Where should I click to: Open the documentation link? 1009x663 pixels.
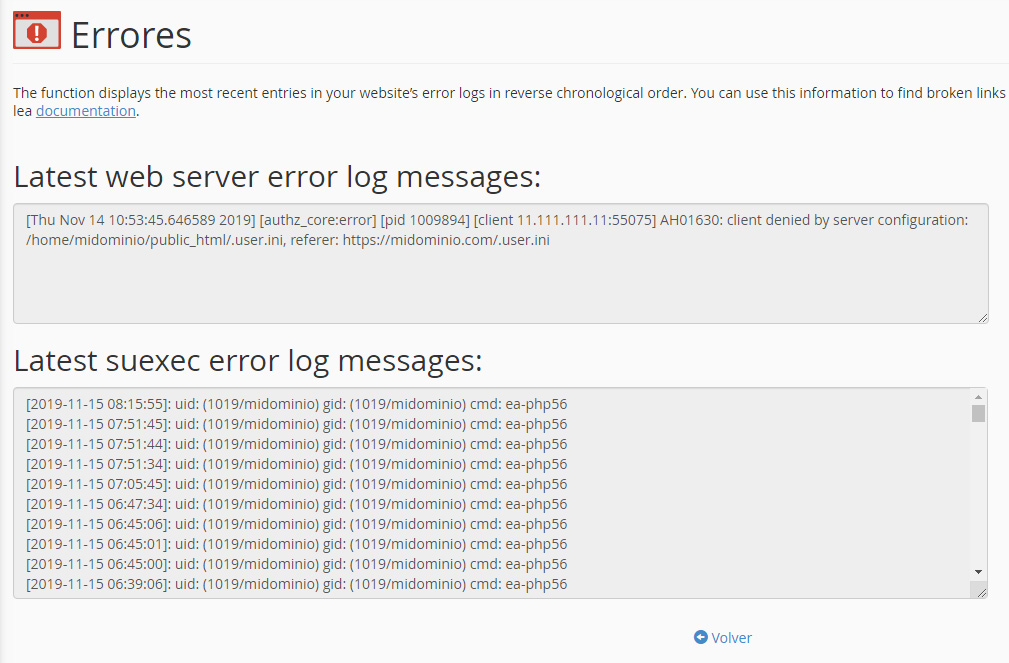pyautogui.click(x=86, y=111)
